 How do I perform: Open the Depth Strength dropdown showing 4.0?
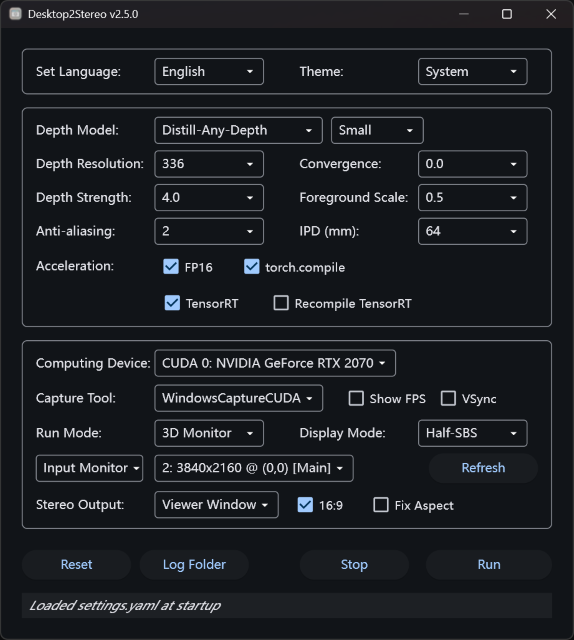point(209,198)
